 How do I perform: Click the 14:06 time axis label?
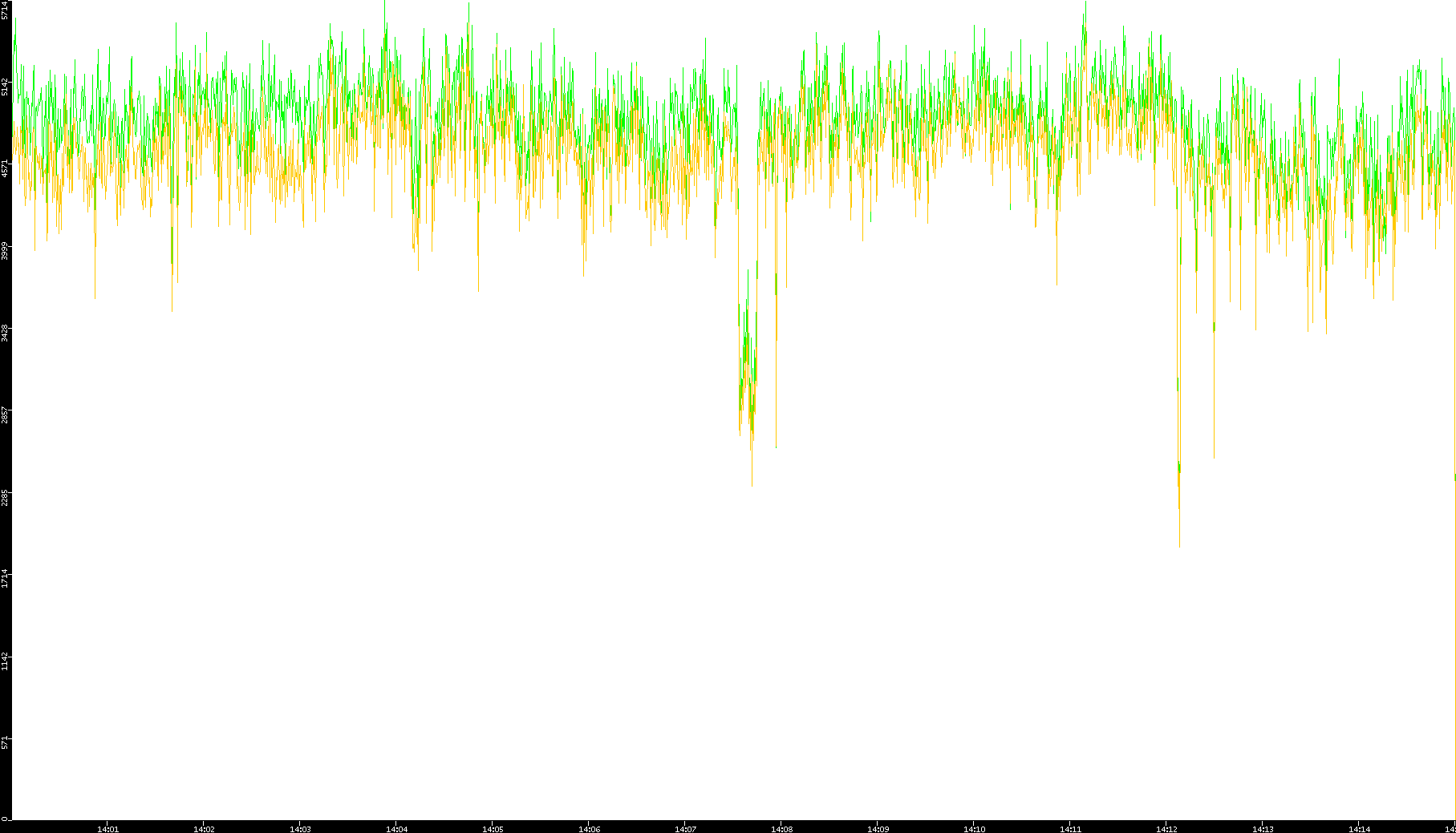pyautogui.click(x=589, y=829)
